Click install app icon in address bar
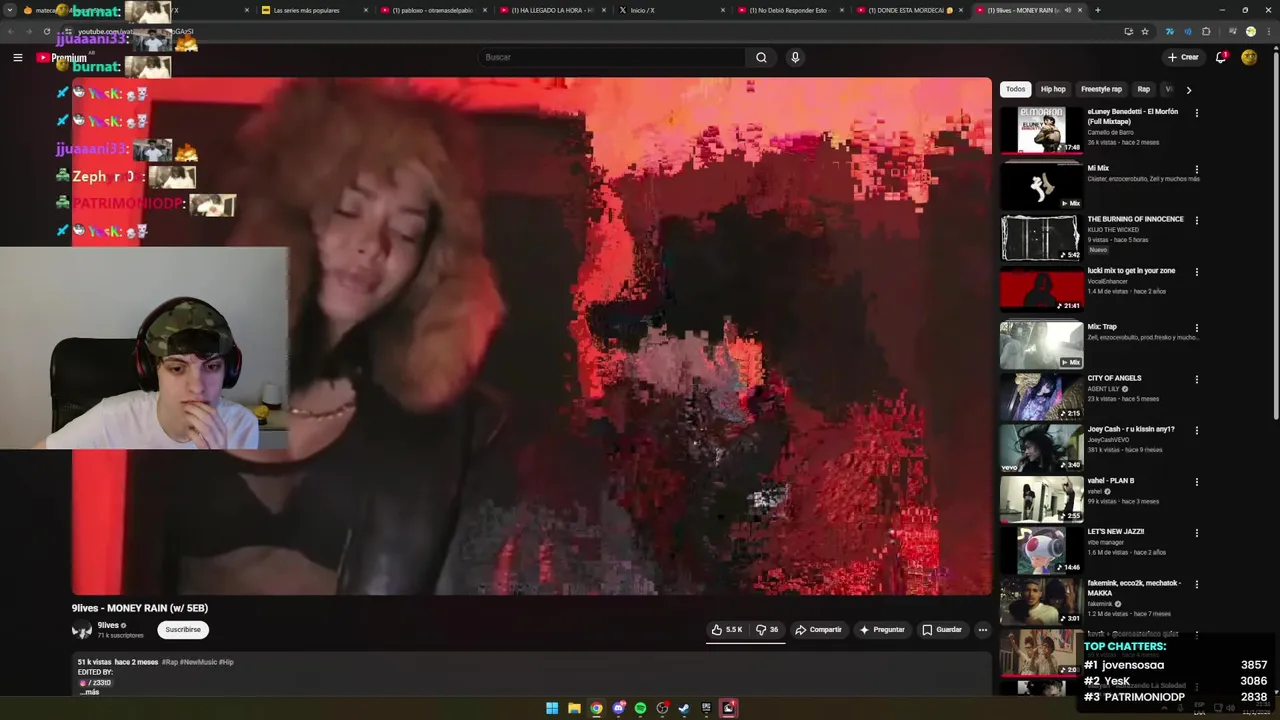This screenshot has width=1280, height=720. click(1128, 32)
